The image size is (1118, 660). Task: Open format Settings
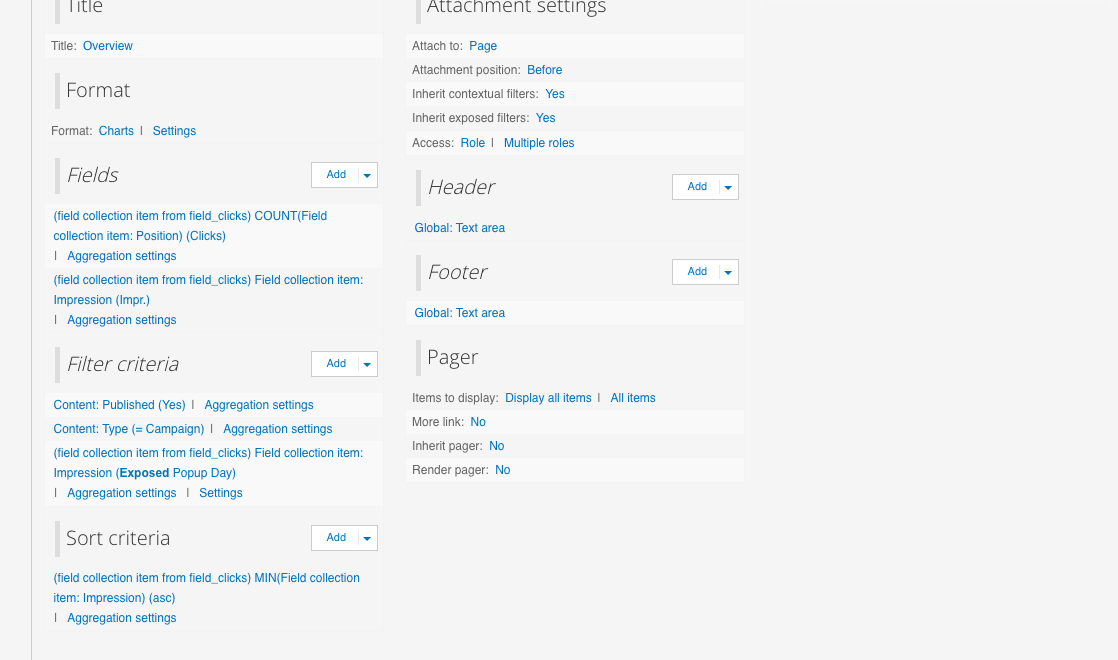click(x=174, y=130)
